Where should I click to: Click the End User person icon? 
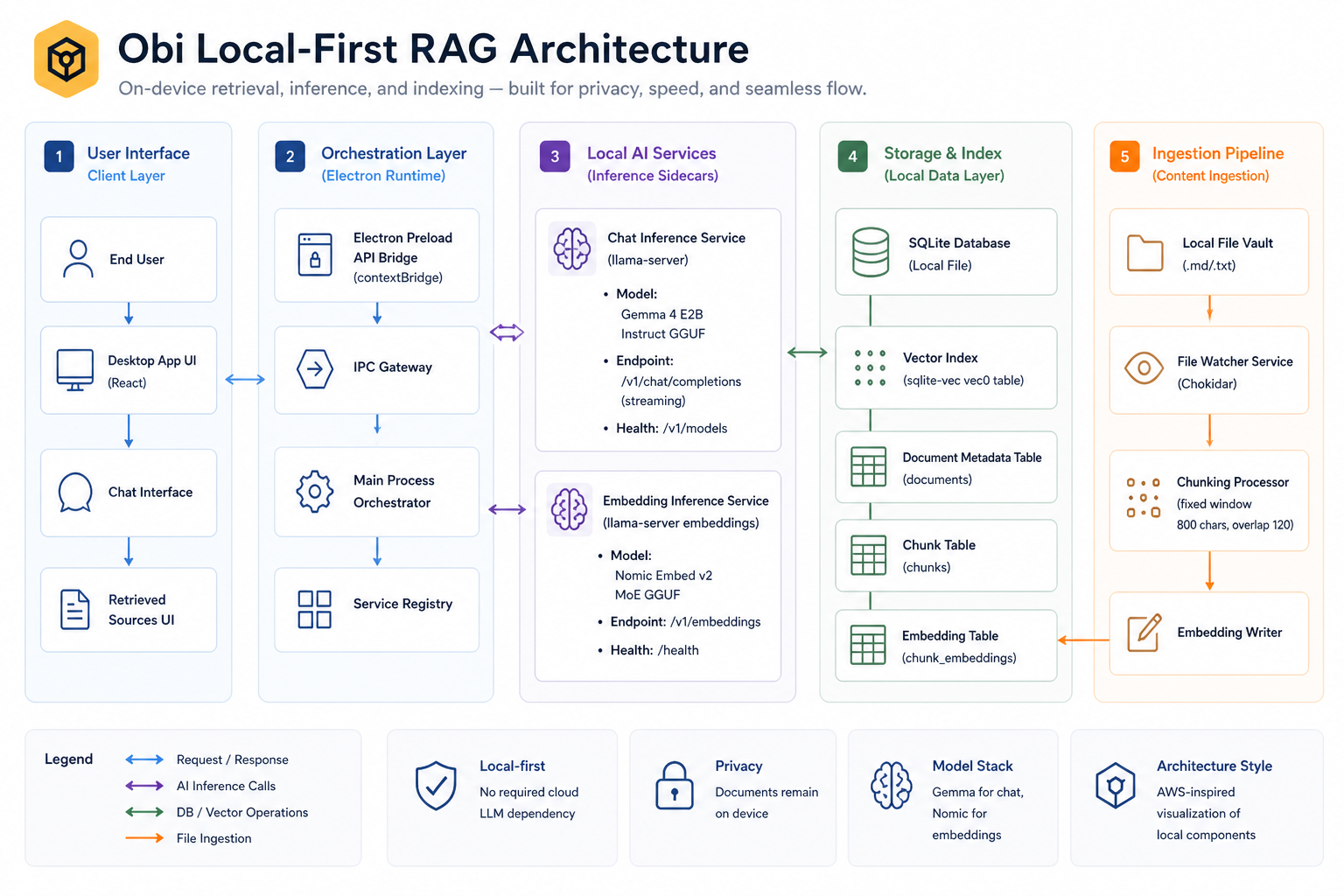(78, 259)
